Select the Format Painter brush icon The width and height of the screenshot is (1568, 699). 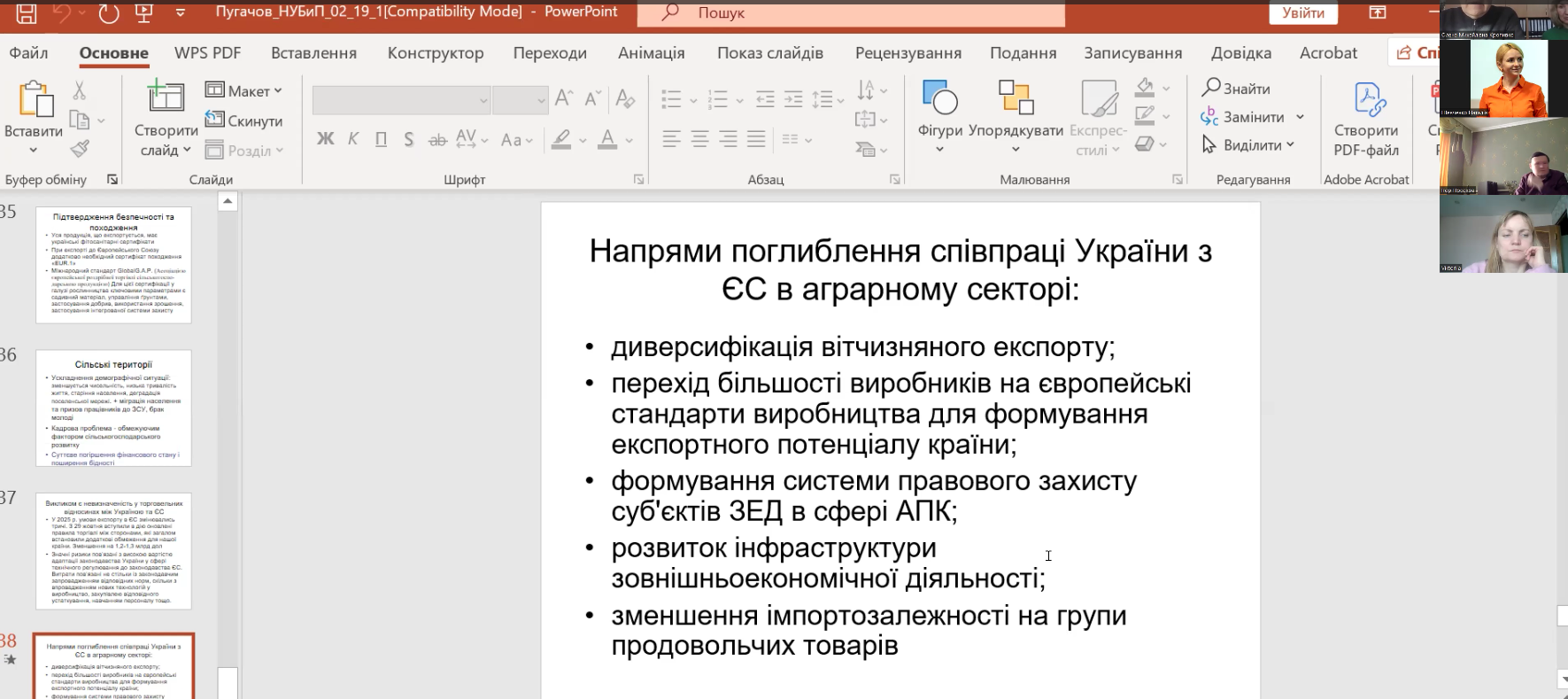coord(80,149)
